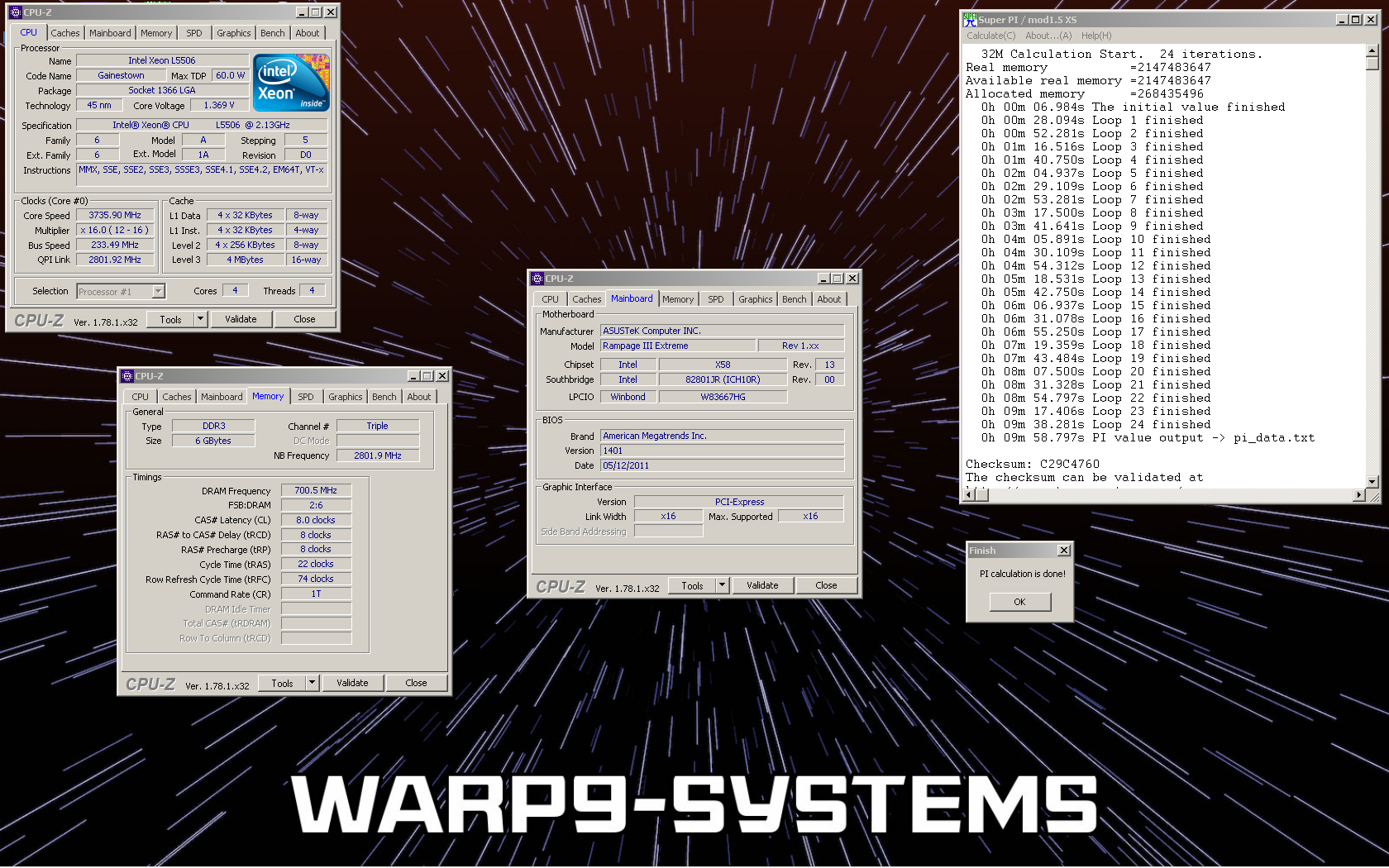This screenshot has width=1389, height=868.
Task: Click the Core Speed value 3735.90 MHz
Action: 115,215
